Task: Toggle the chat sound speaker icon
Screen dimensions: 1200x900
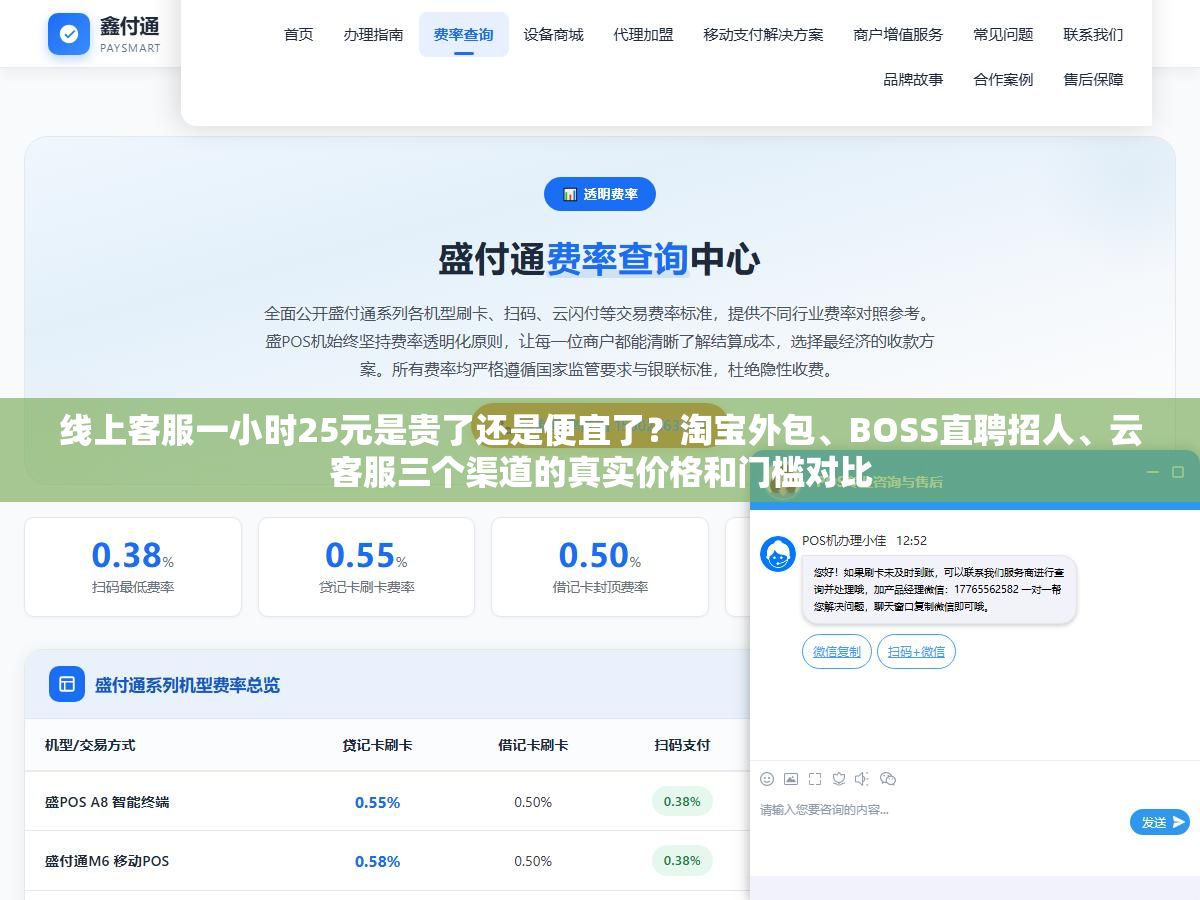Action: (x=862, y=778)
